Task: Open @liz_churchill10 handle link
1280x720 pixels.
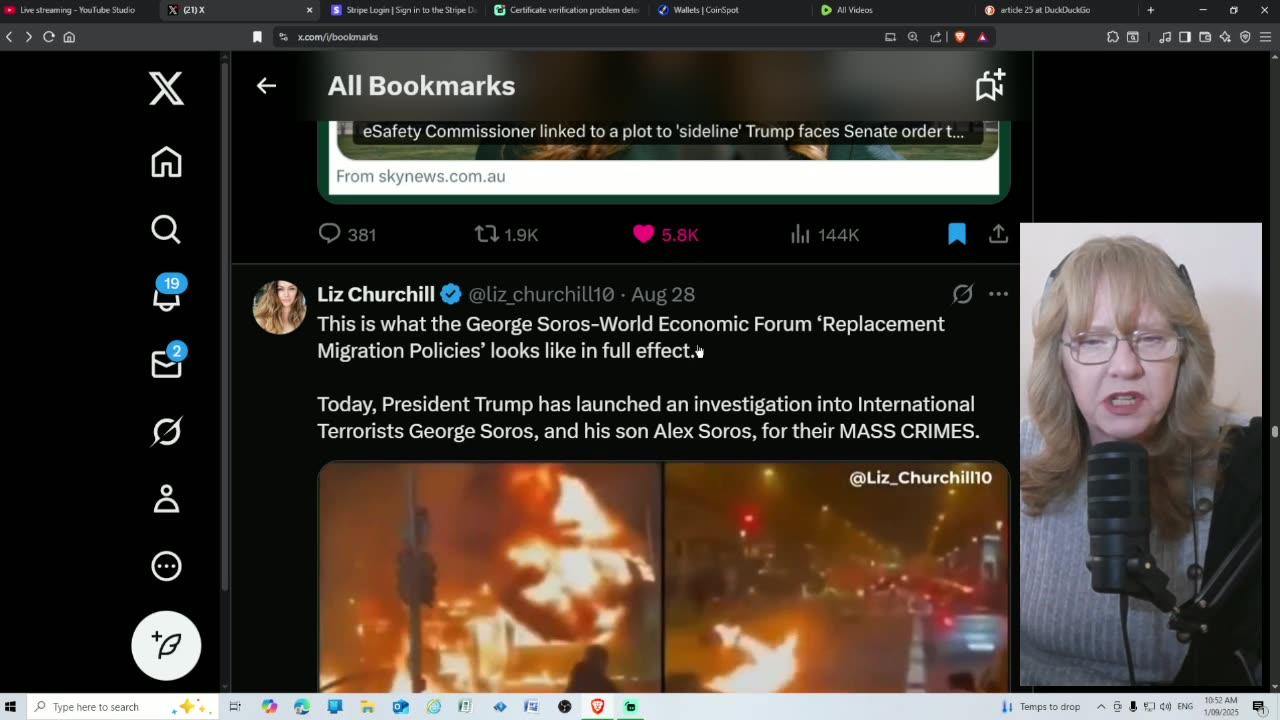Action: click(x=541, y=294)
